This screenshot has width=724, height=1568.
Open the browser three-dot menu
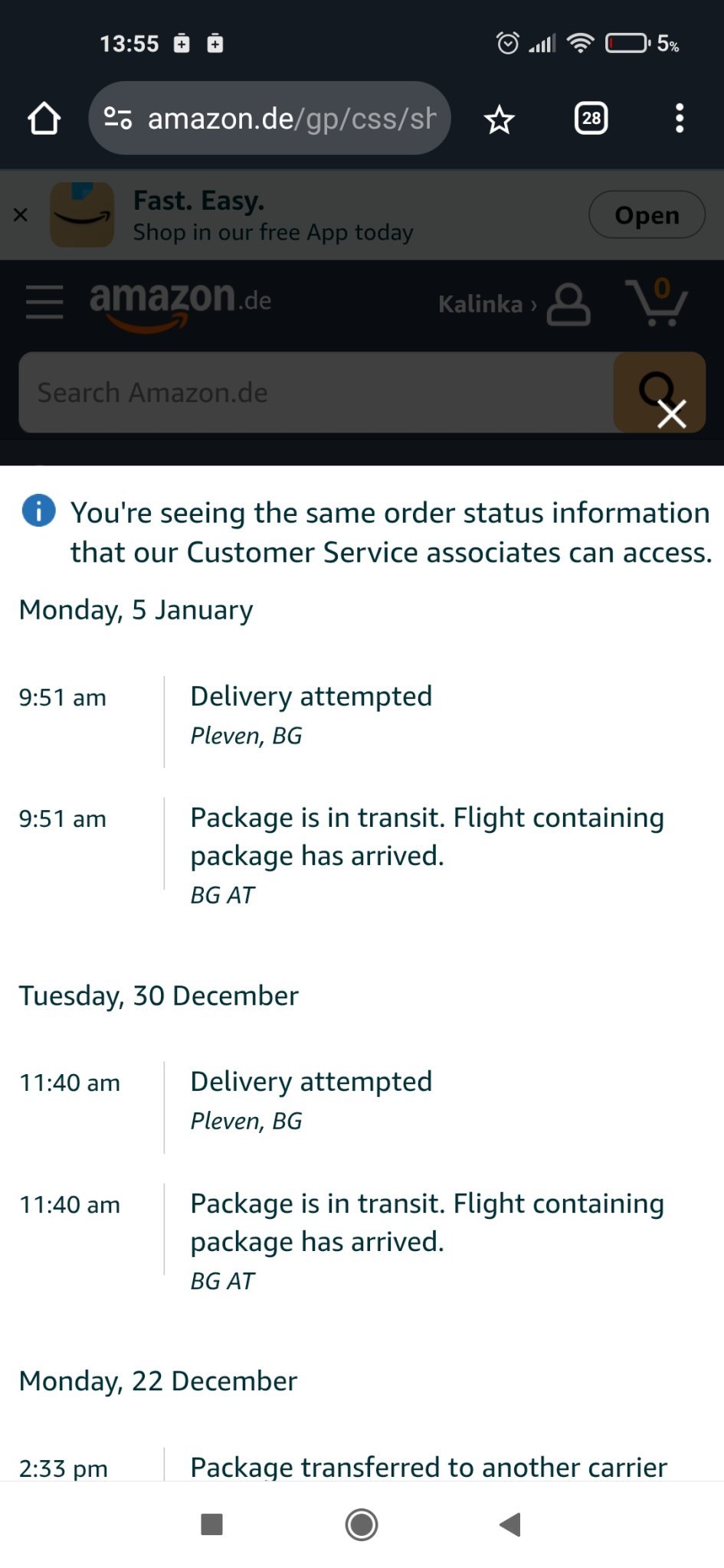point(679,119)
